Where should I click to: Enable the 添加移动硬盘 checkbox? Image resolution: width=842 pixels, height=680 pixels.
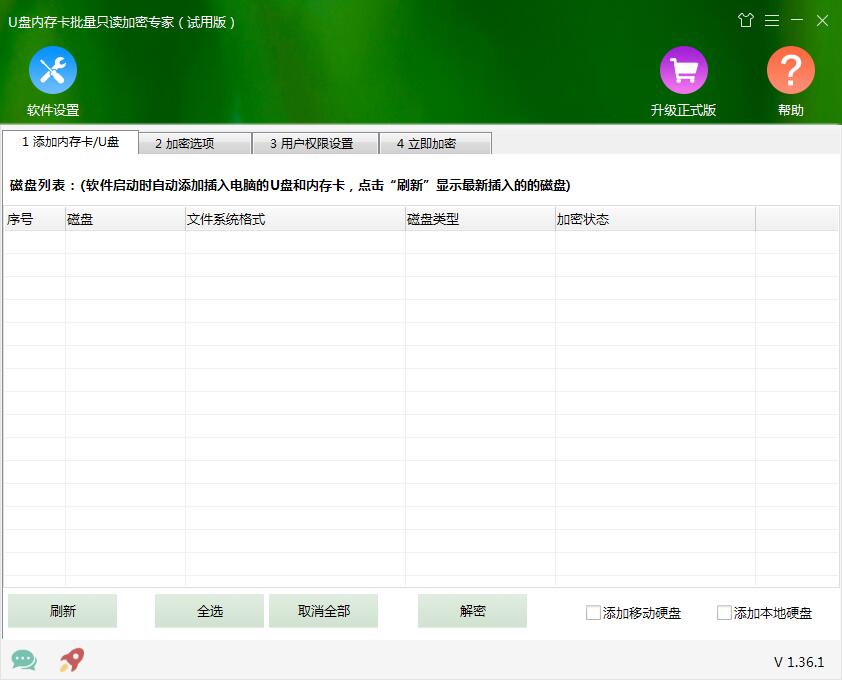[x=592, y=613]
